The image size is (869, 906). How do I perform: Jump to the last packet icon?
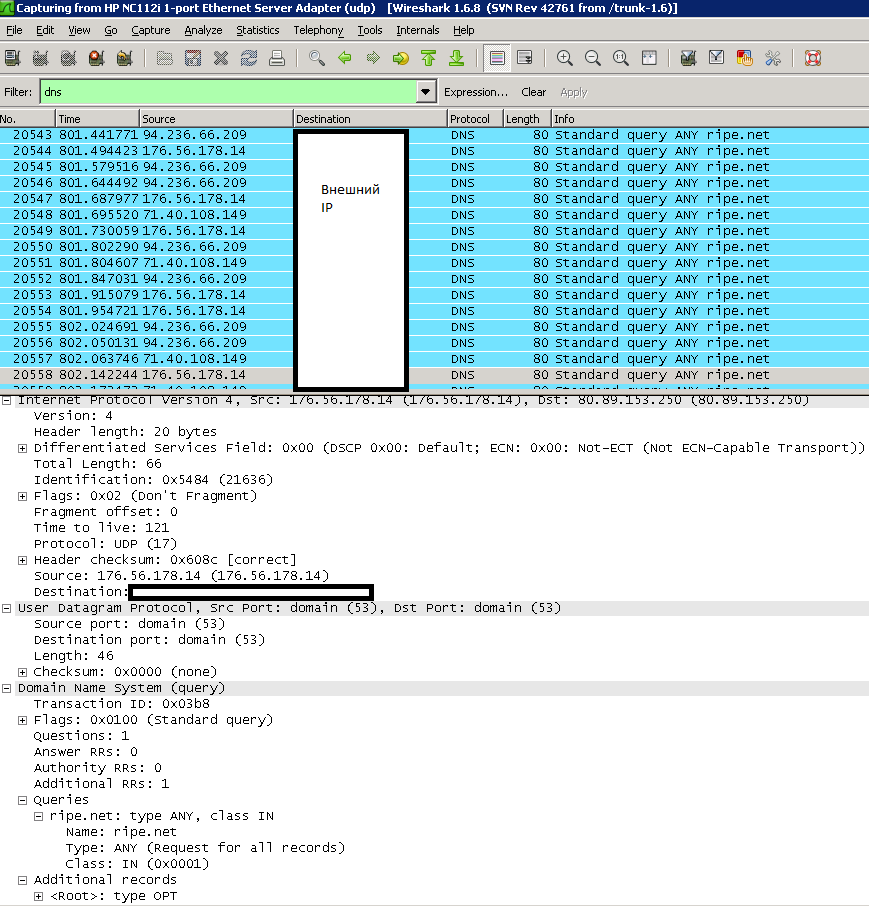457,58
